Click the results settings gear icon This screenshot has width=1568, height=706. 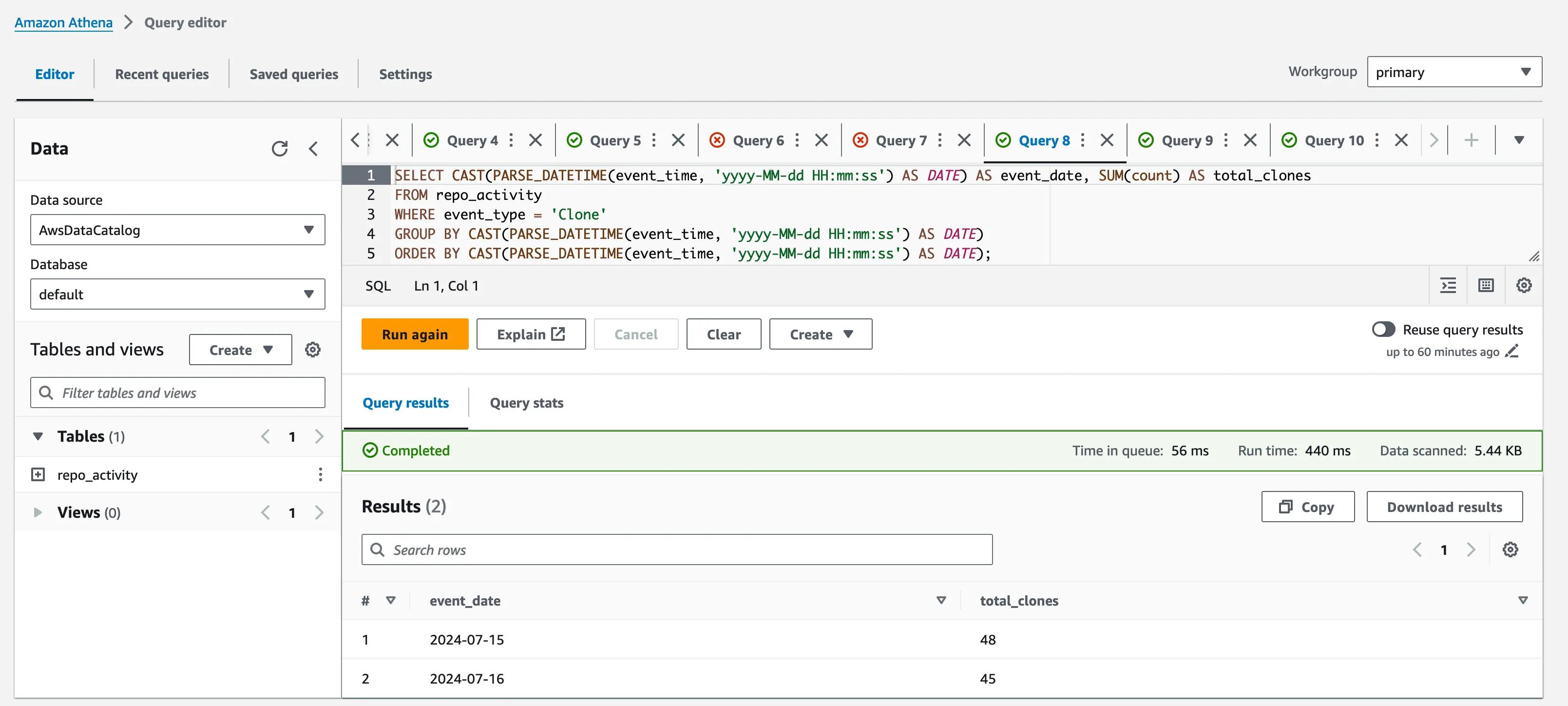[1510, 549]
